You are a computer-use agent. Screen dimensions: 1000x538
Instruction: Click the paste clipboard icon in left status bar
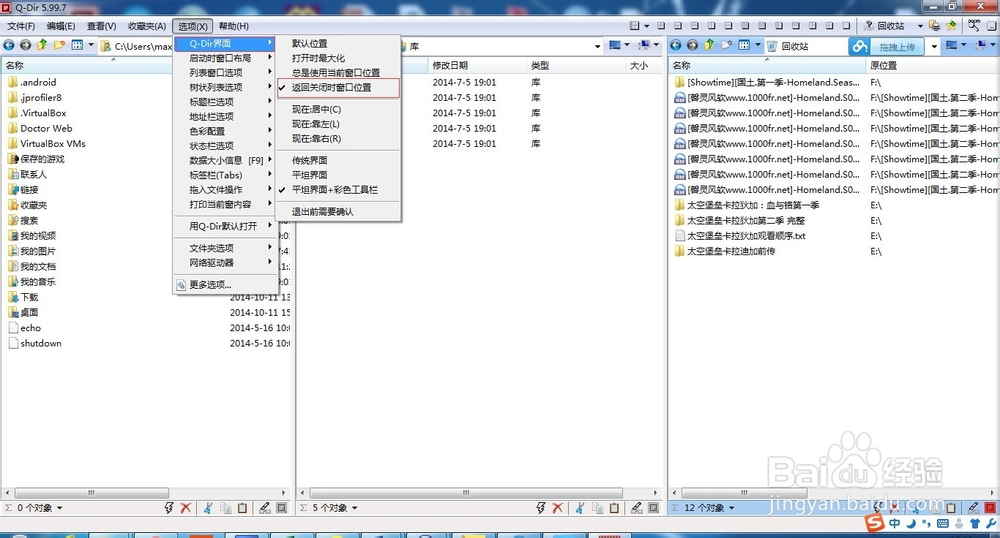pos(242,508)
